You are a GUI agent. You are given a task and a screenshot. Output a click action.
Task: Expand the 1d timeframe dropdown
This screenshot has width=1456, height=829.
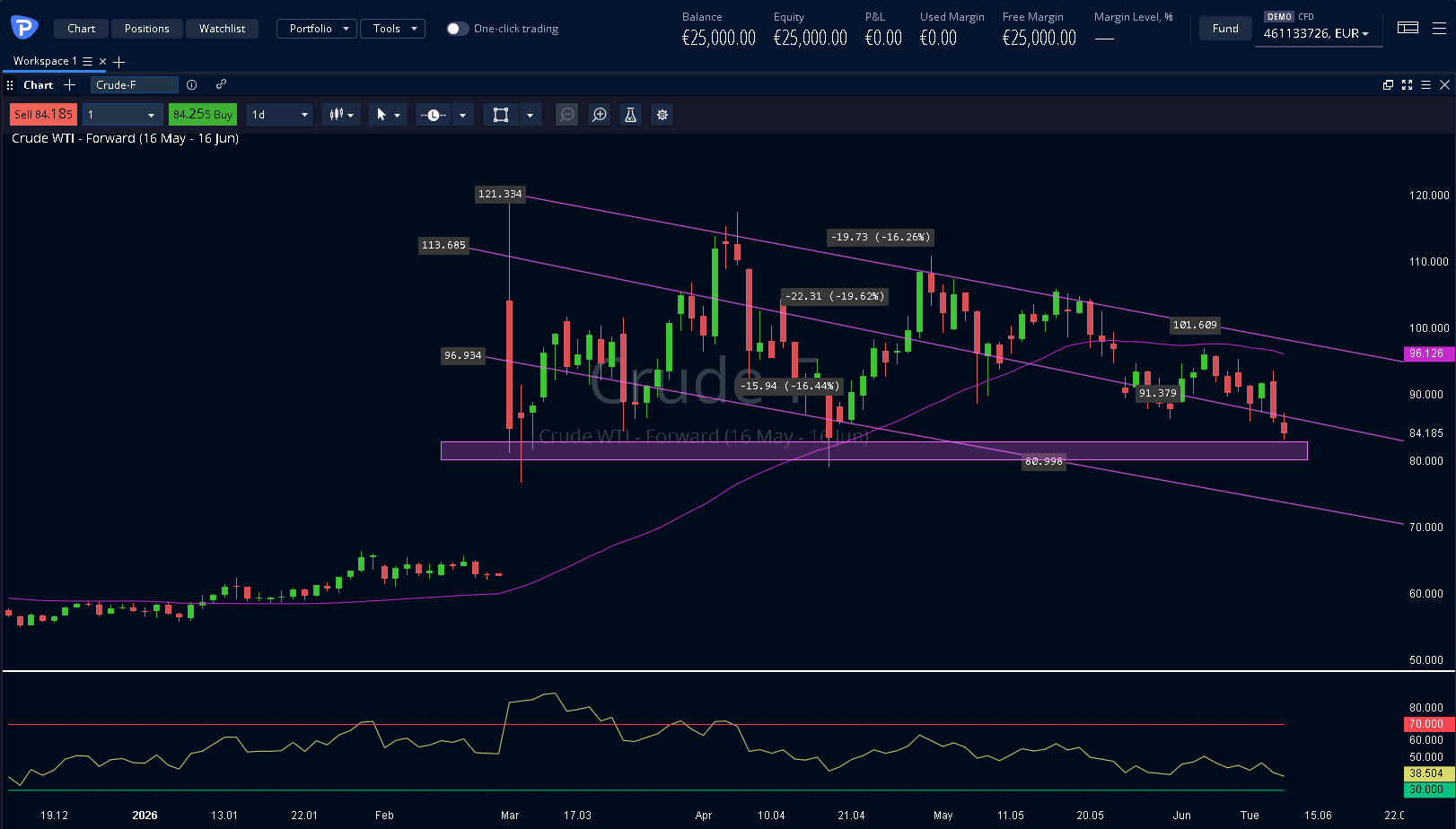pyautogui.click(x=279, y=115)
